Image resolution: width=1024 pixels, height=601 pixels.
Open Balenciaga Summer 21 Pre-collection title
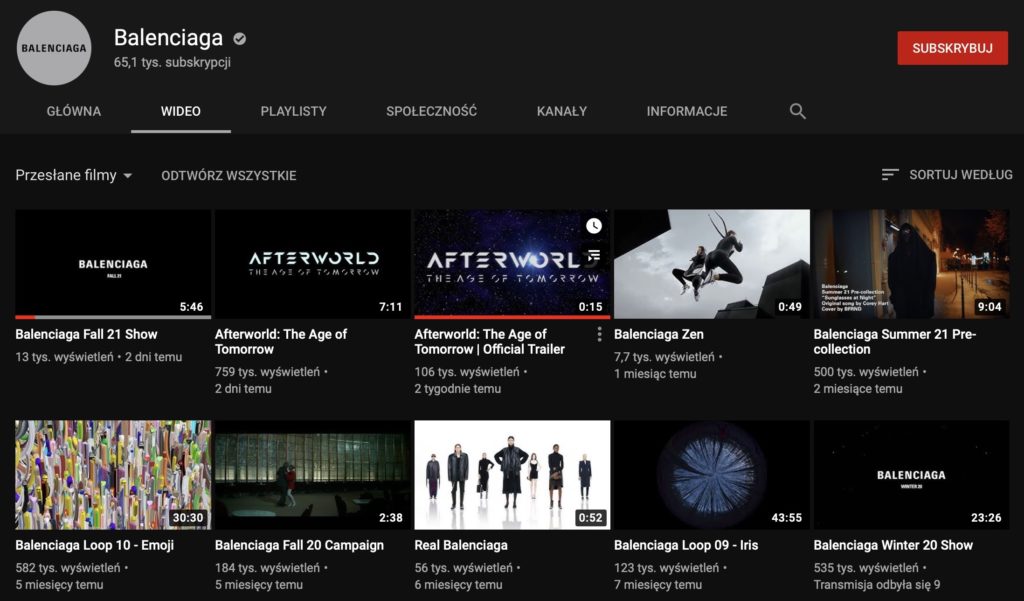coord(895,342)
